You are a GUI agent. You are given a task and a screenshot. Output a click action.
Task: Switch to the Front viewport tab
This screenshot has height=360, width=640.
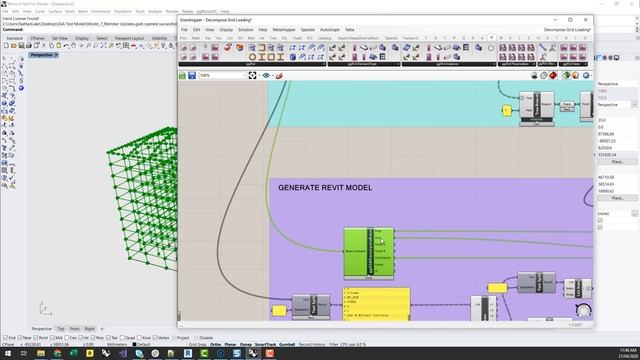(x=75, y=329)
